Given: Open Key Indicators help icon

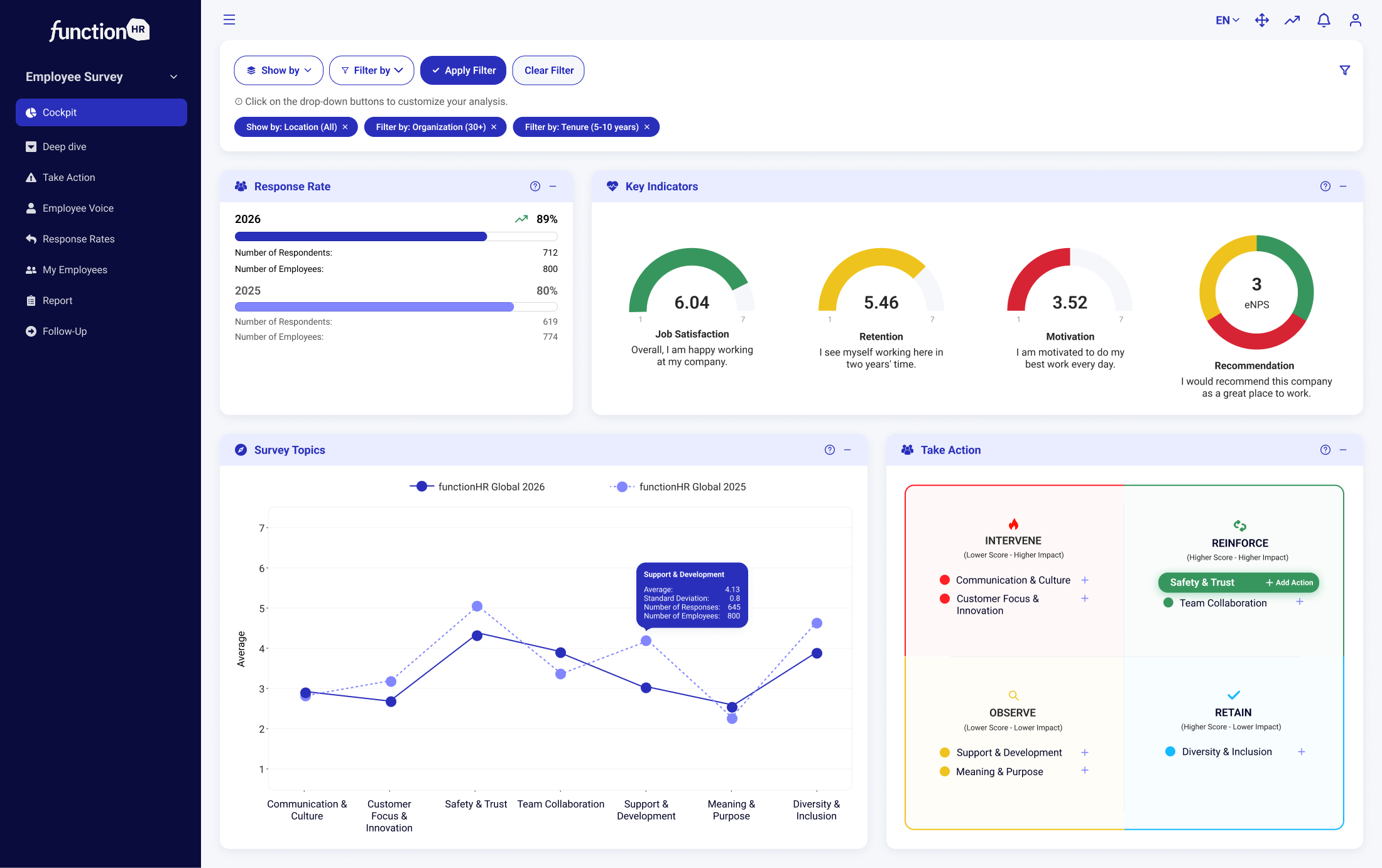Looking at the screenshot, I should (x=1325, y=186).
